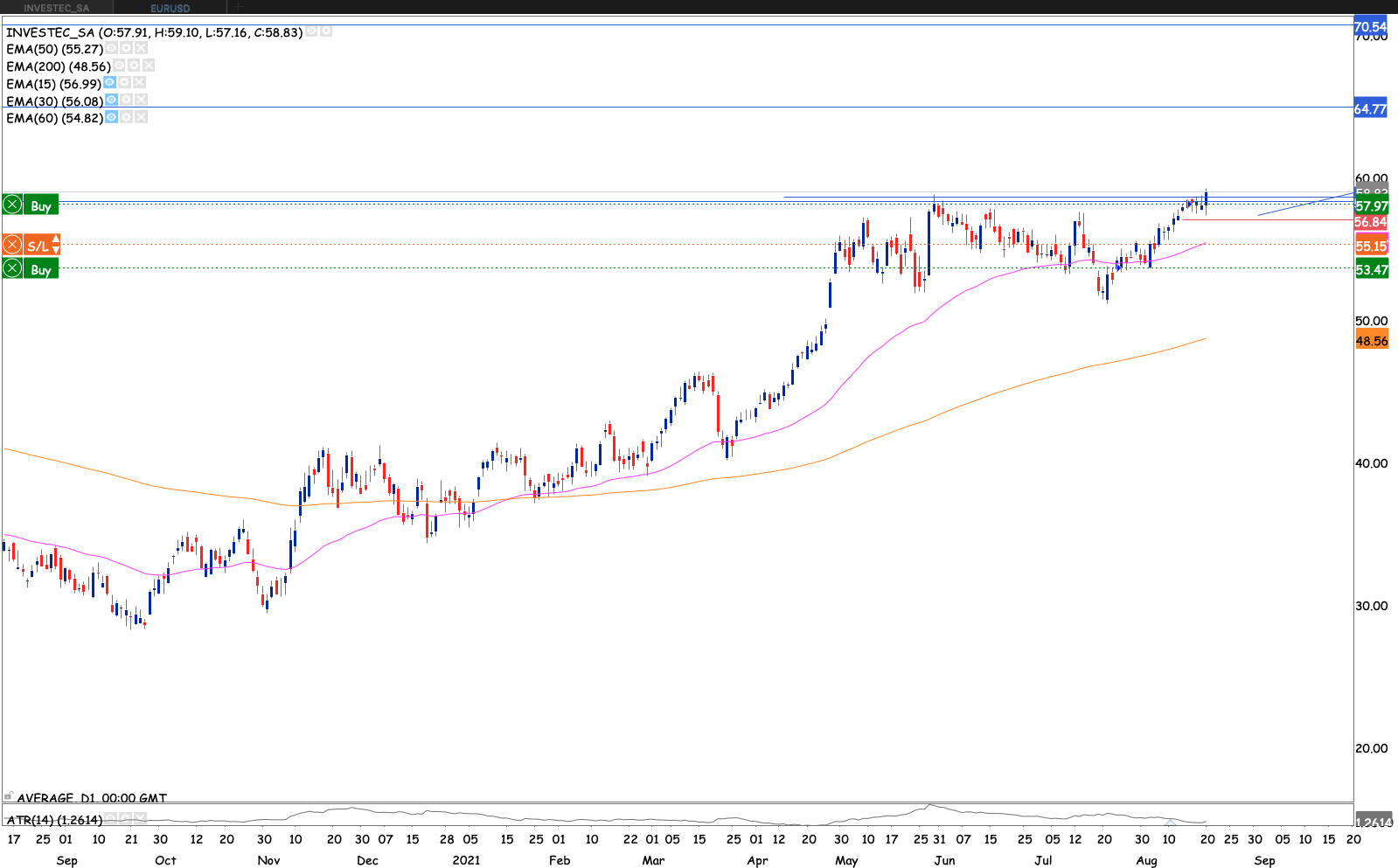Toggle visibility eye for EMA(30)
Screen dimensions: 1398x868
tap(111, 101)
